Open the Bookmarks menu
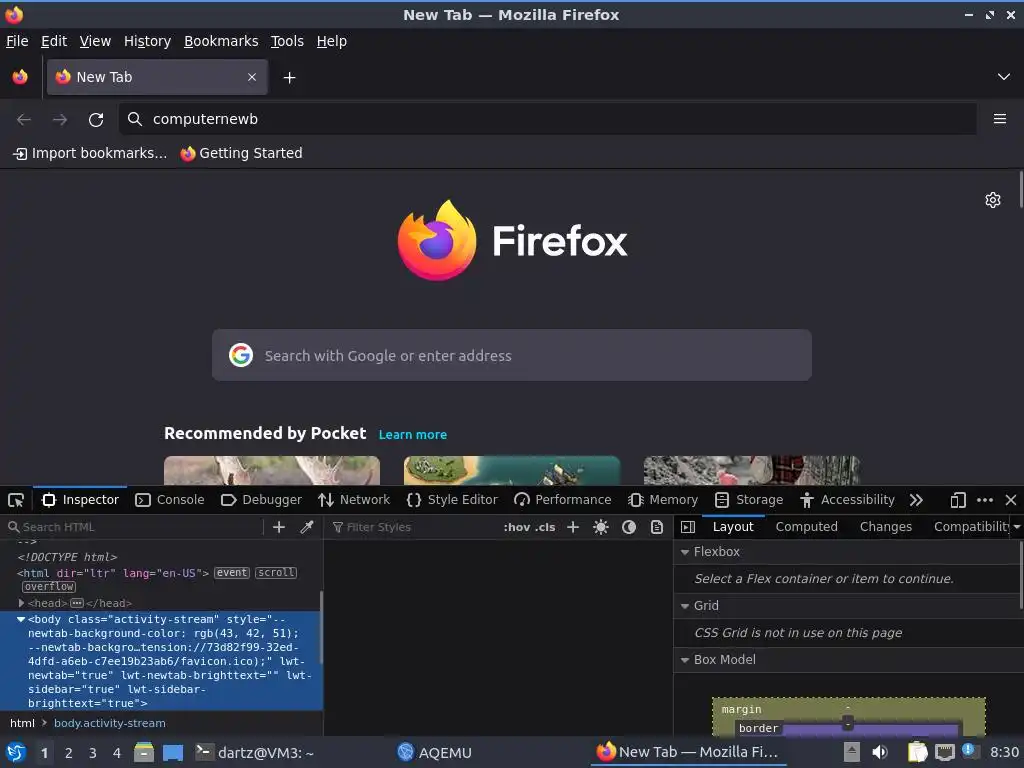 (221, 41)
